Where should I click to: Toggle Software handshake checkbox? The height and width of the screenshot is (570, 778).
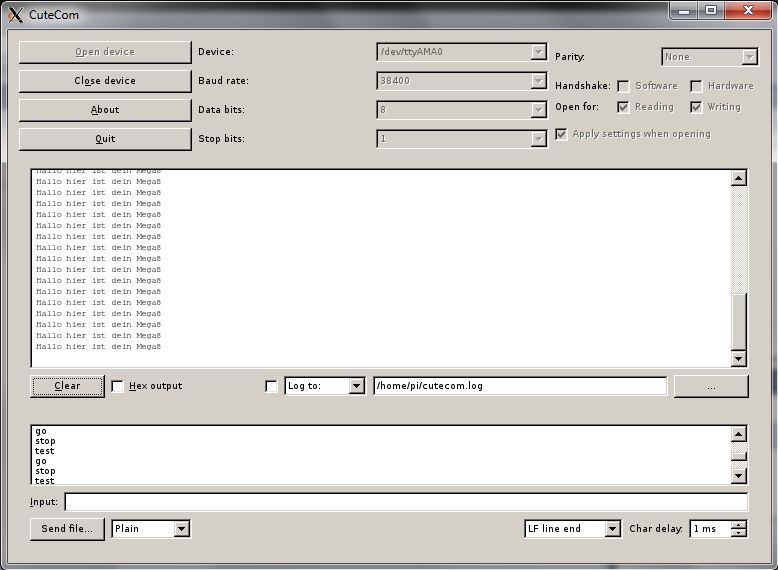pos(623,86)
